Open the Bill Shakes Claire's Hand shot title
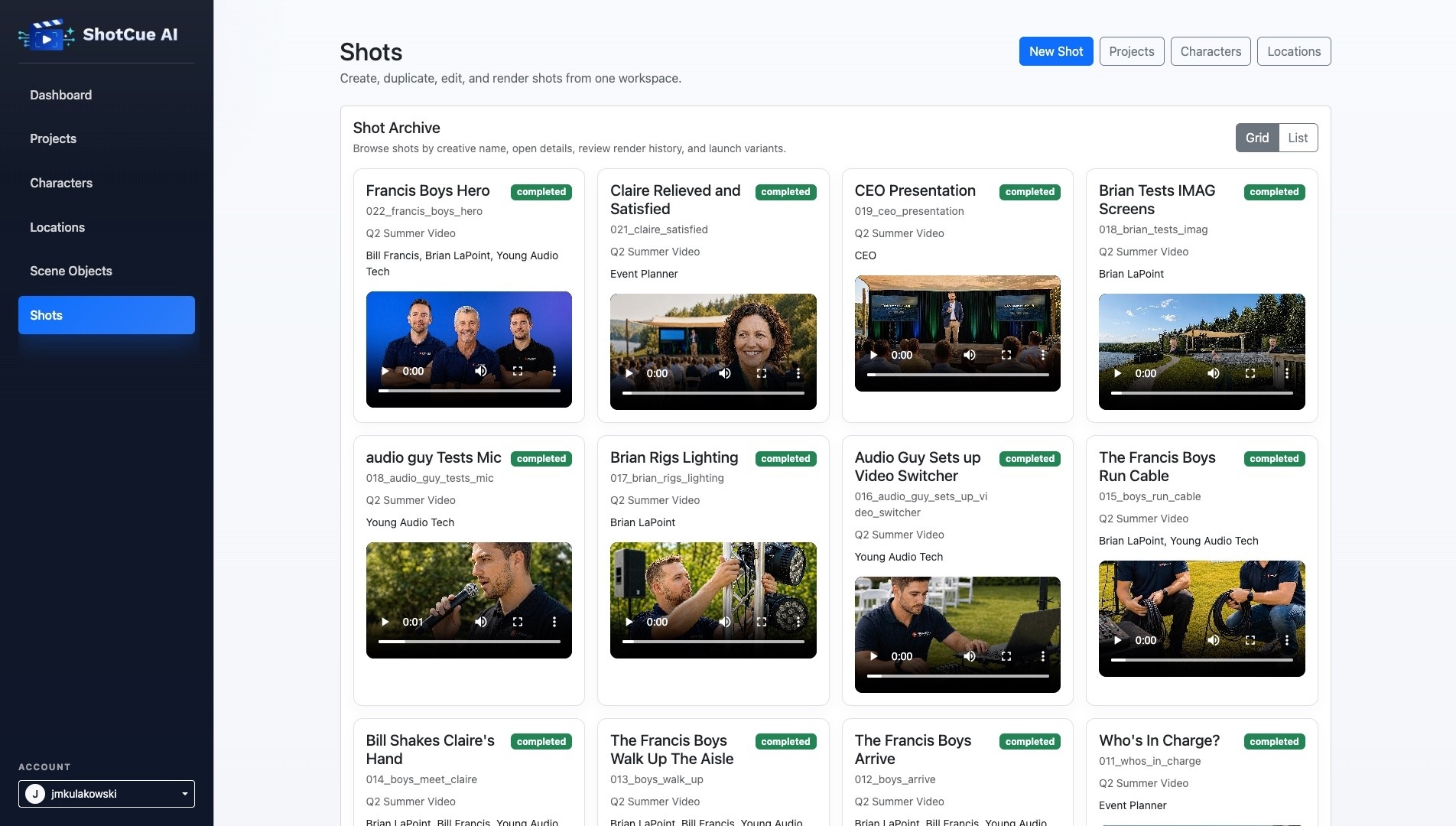The width and height of the screenshot is (1456, 826). pos(430,750)
